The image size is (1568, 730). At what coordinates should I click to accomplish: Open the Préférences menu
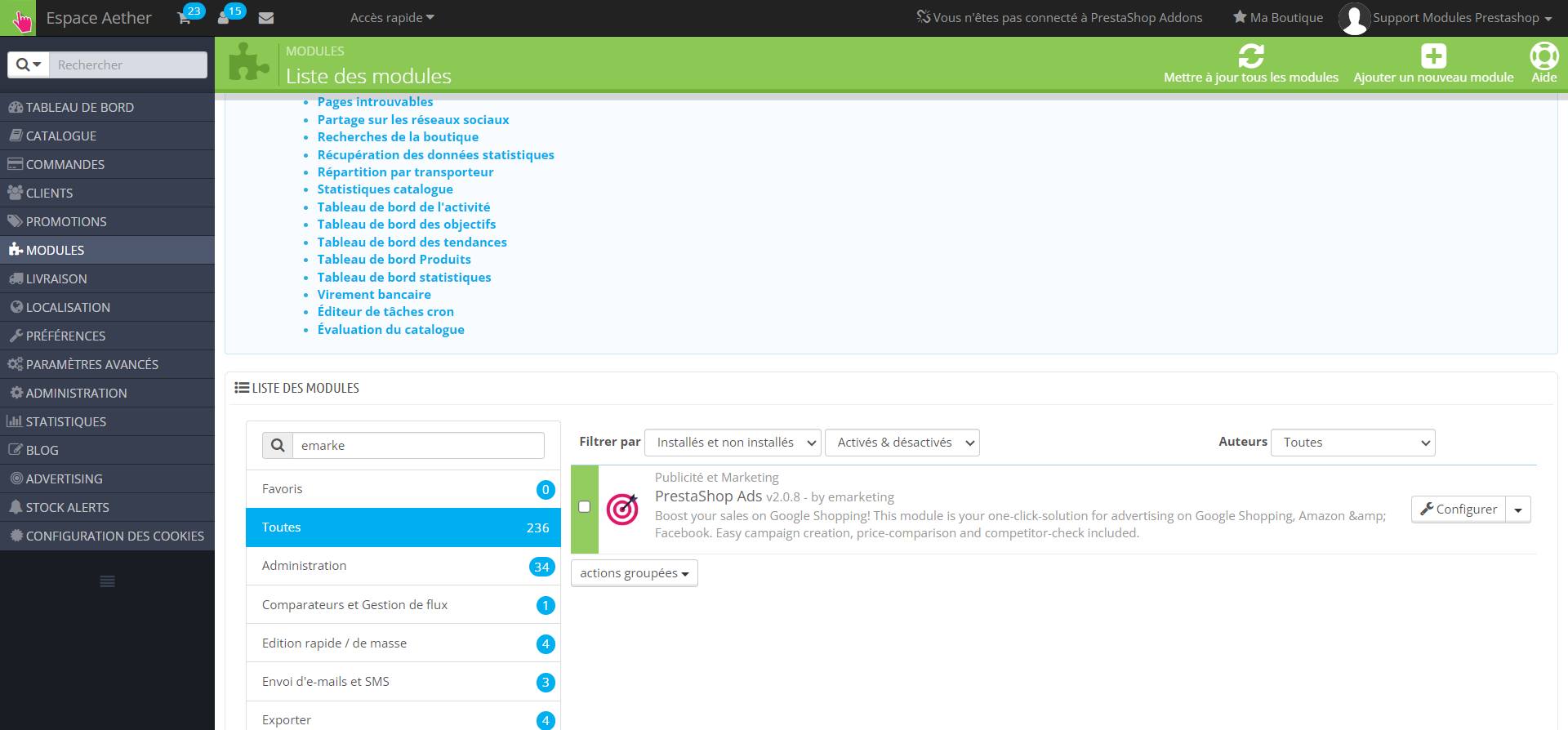(107, 336)
